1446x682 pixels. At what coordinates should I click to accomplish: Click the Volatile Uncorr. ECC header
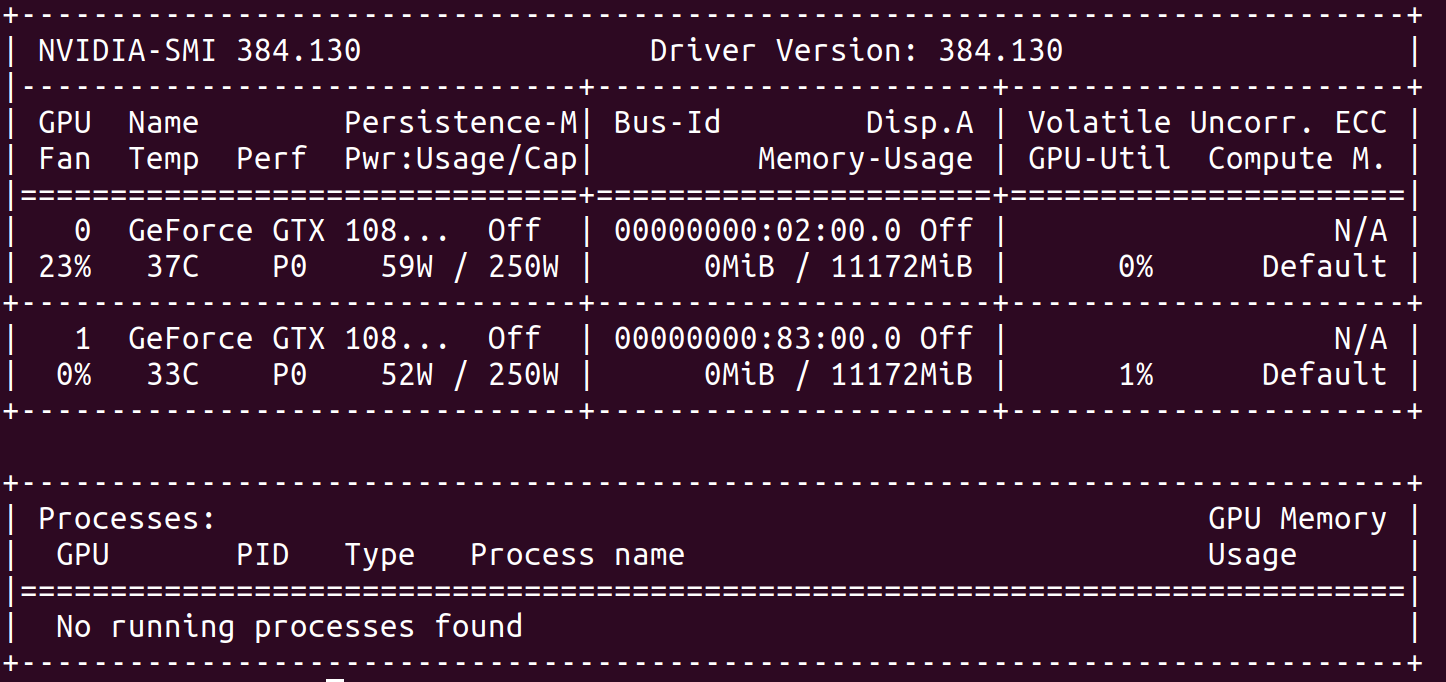tap(1207, 123)
